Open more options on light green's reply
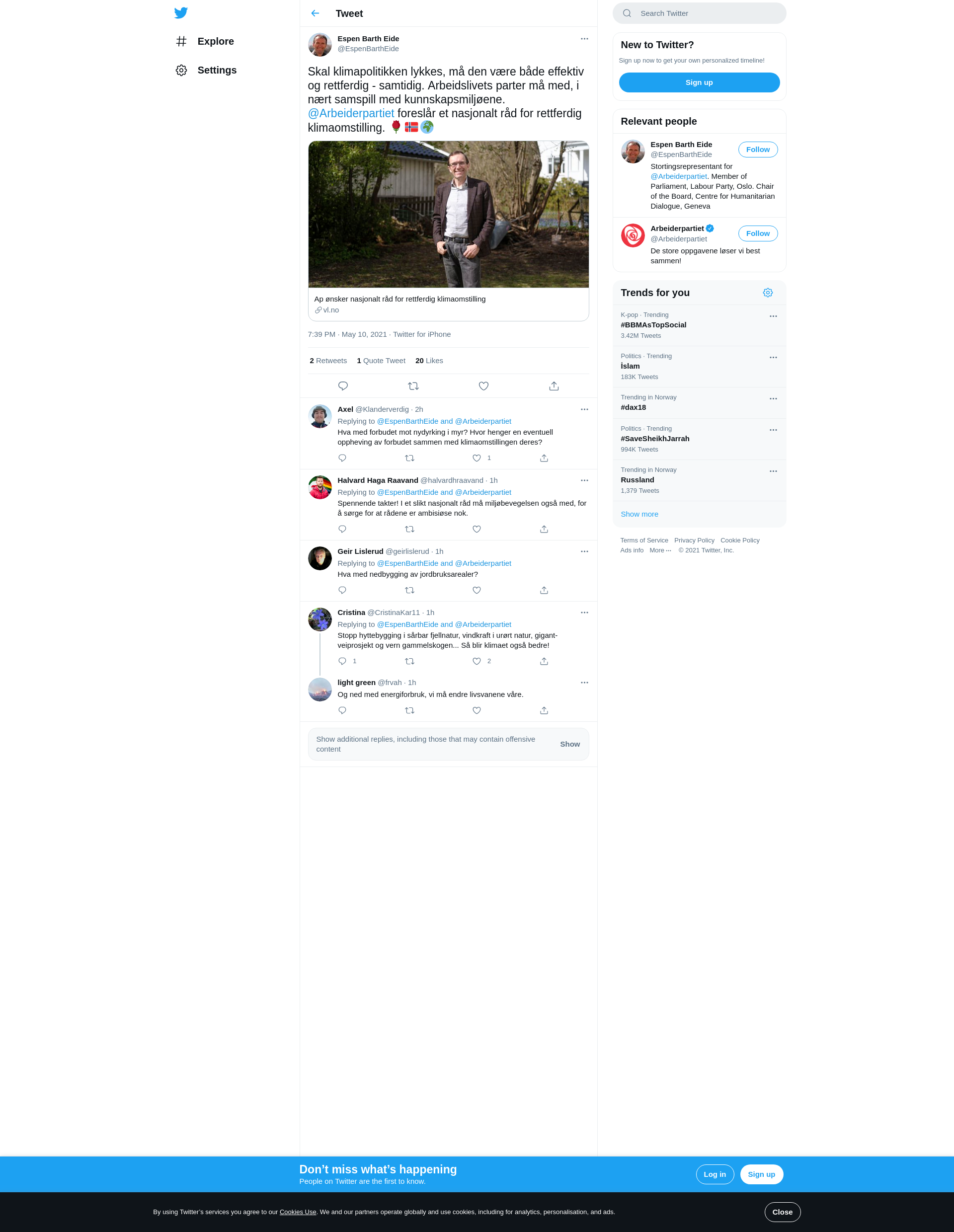954x1232 pixels. tap(584, 683)
